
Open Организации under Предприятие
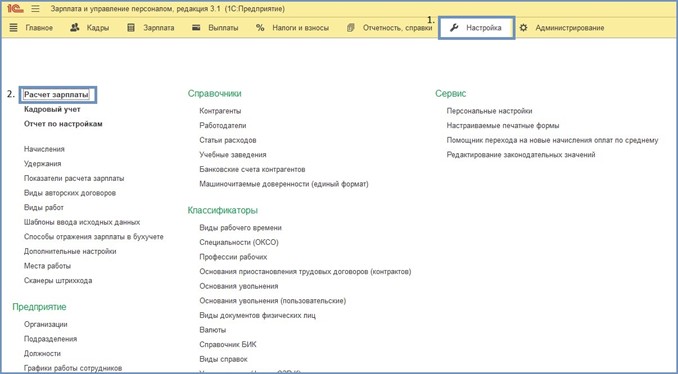[45, 324]
